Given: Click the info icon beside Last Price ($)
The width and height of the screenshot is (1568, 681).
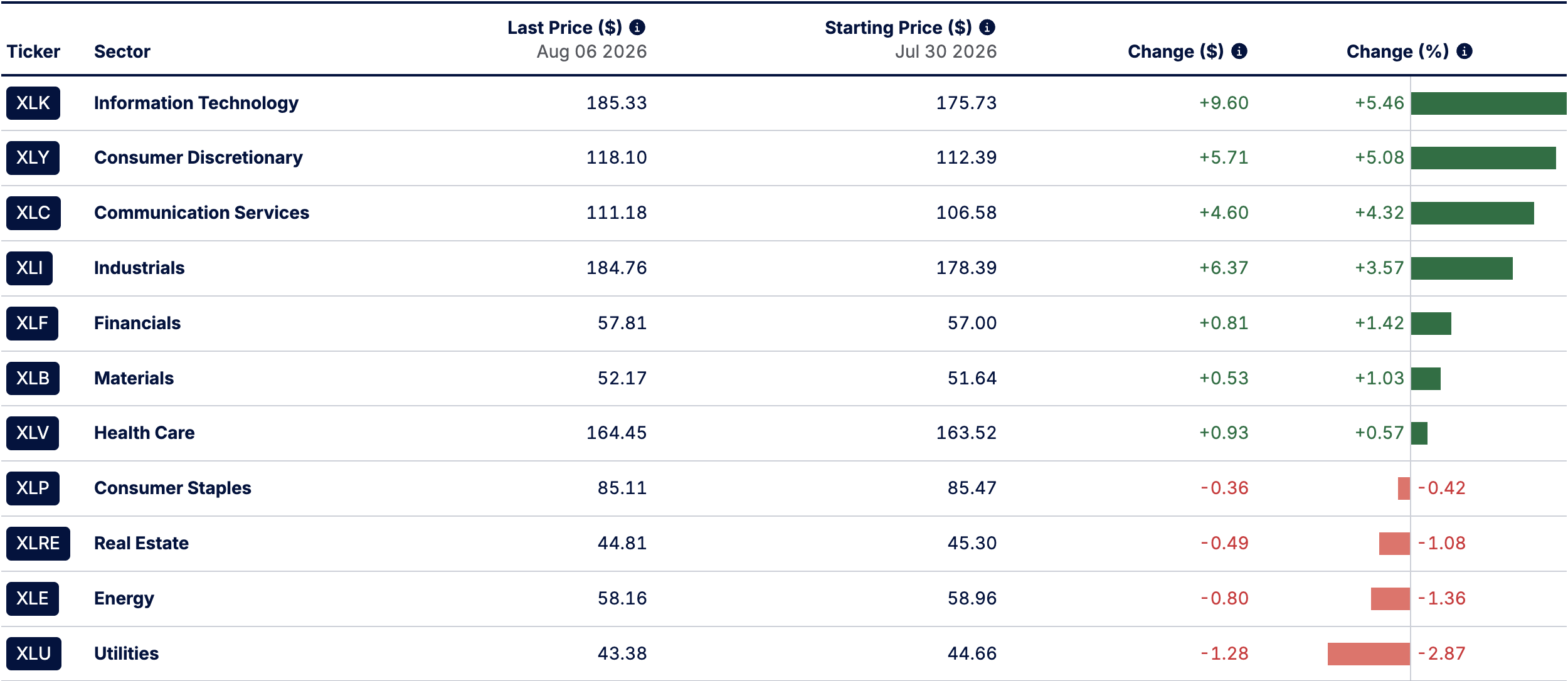Looking at the screenshot, I should pos(637,28).
